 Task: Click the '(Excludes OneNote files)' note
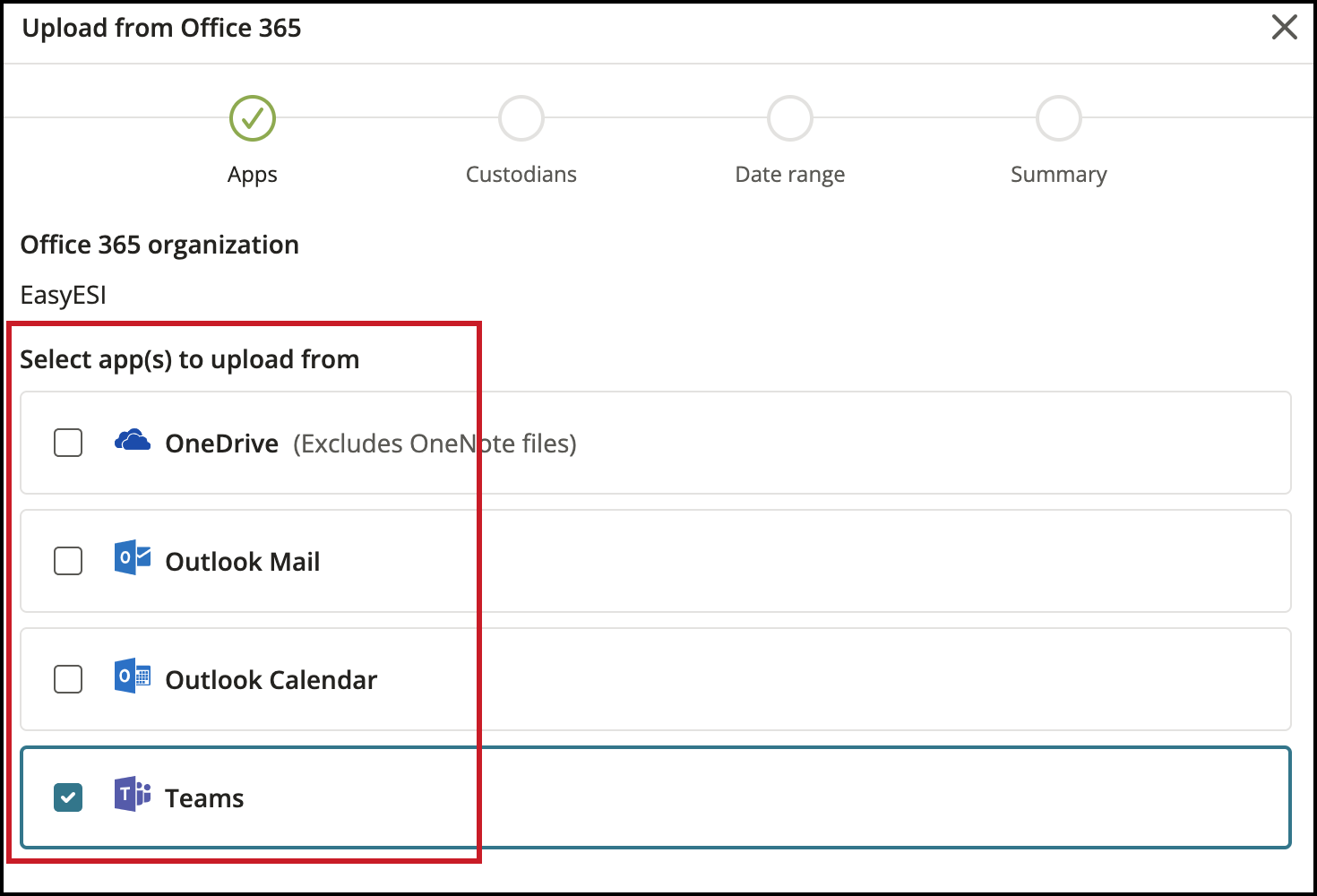point(435,444)
